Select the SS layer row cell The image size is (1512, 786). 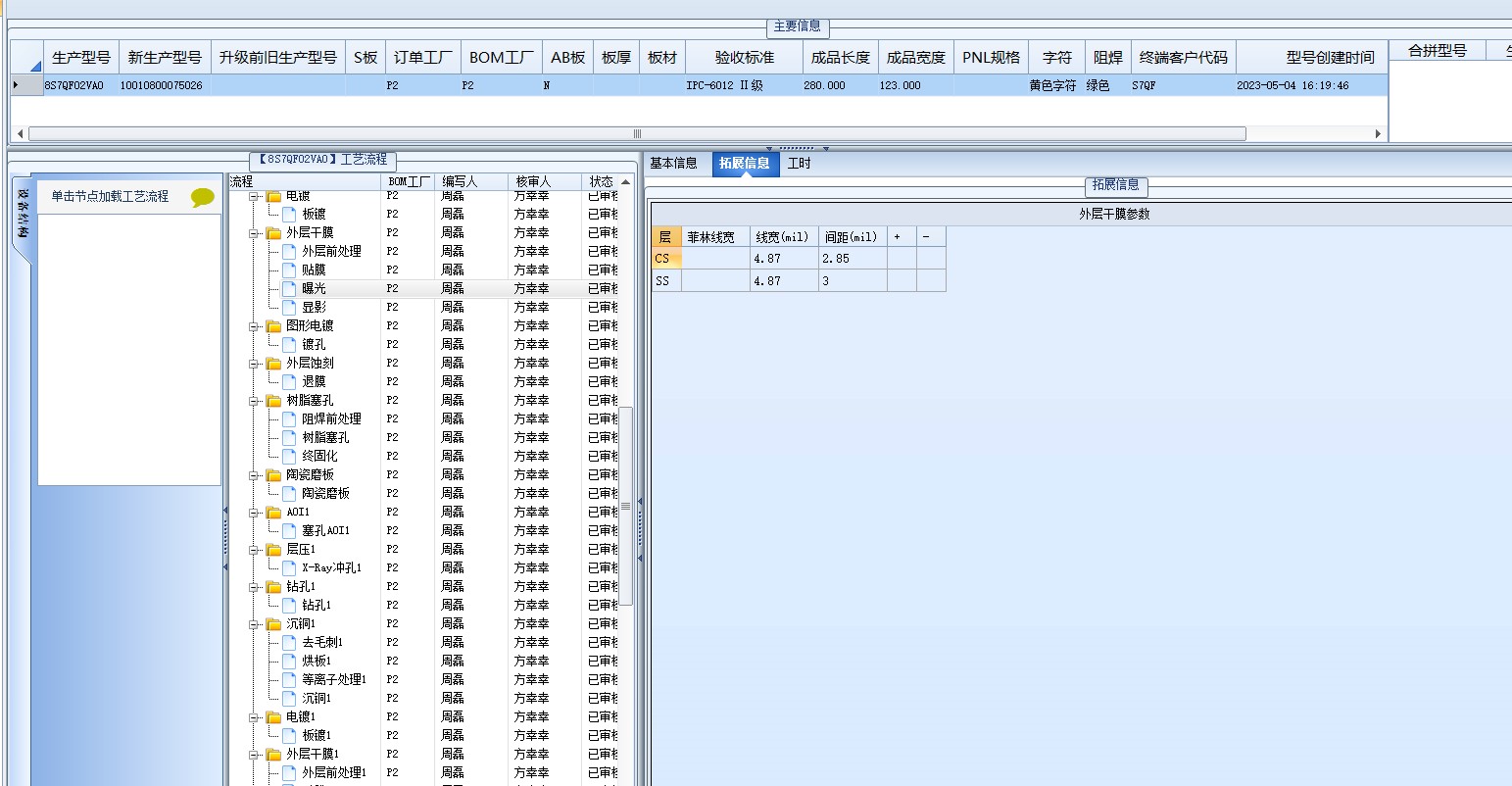coord(666,280)
